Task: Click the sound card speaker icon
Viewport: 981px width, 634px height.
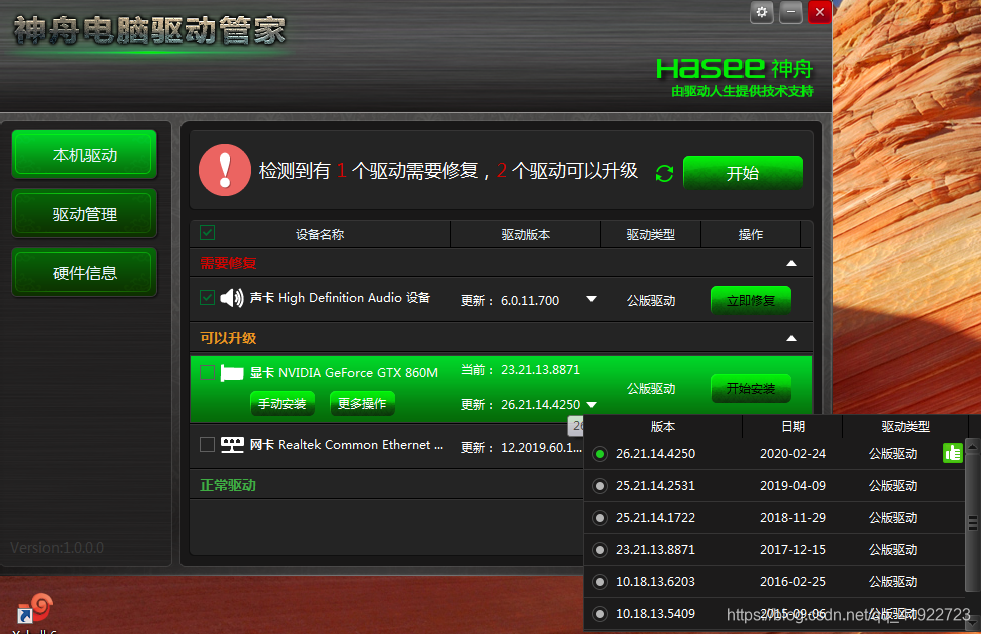Action: pyautogui.click(x=232, y=298)
